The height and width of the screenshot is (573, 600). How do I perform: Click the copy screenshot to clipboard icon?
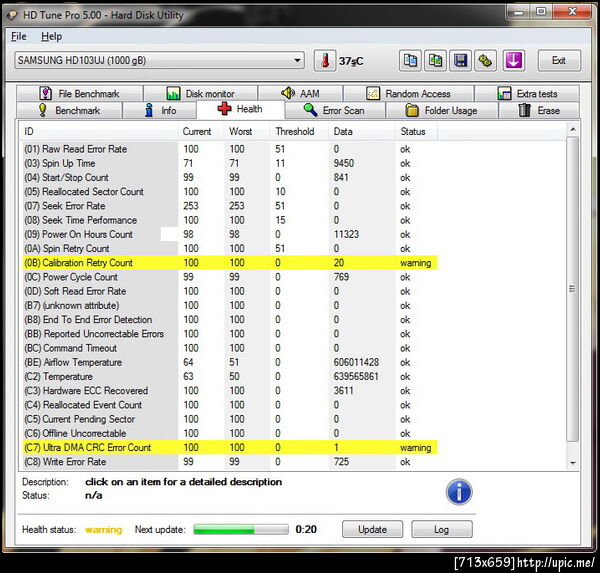435,60
